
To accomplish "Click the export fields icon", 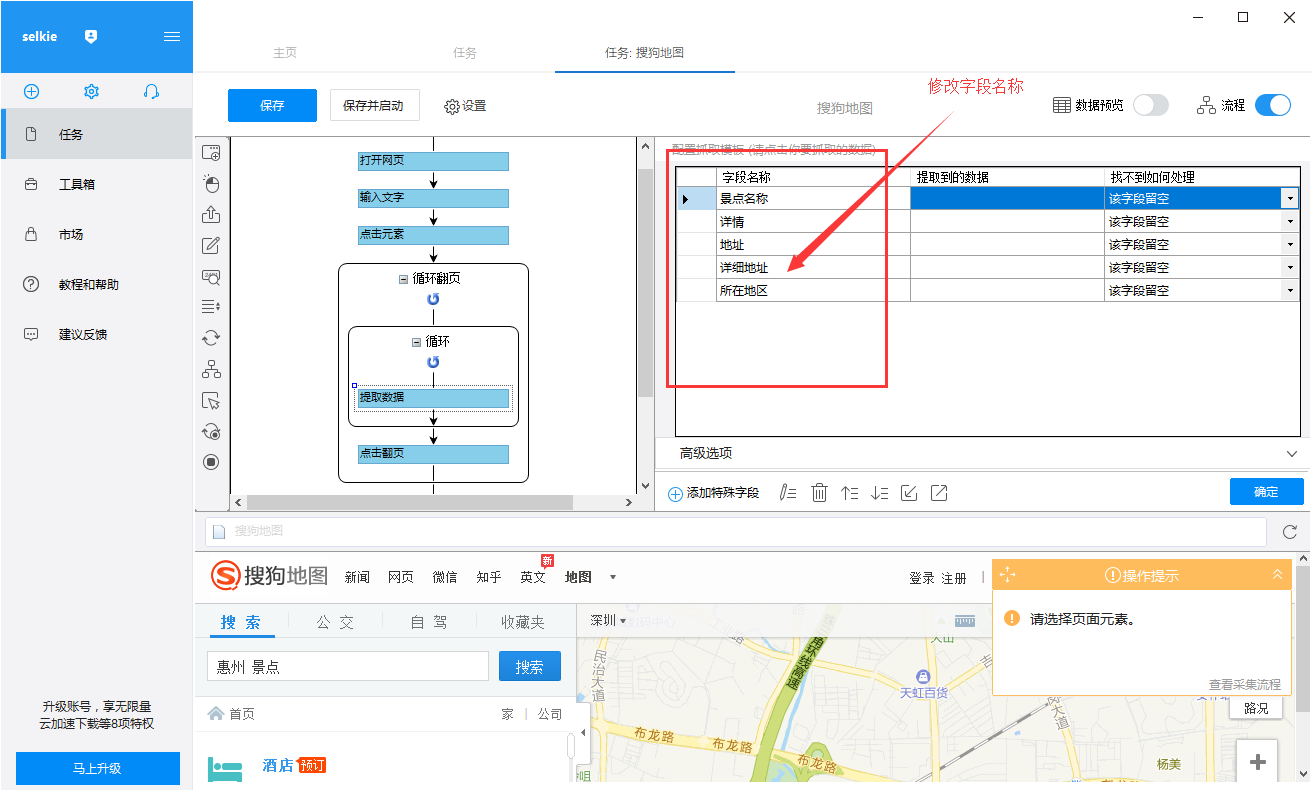I will [939, 492].
